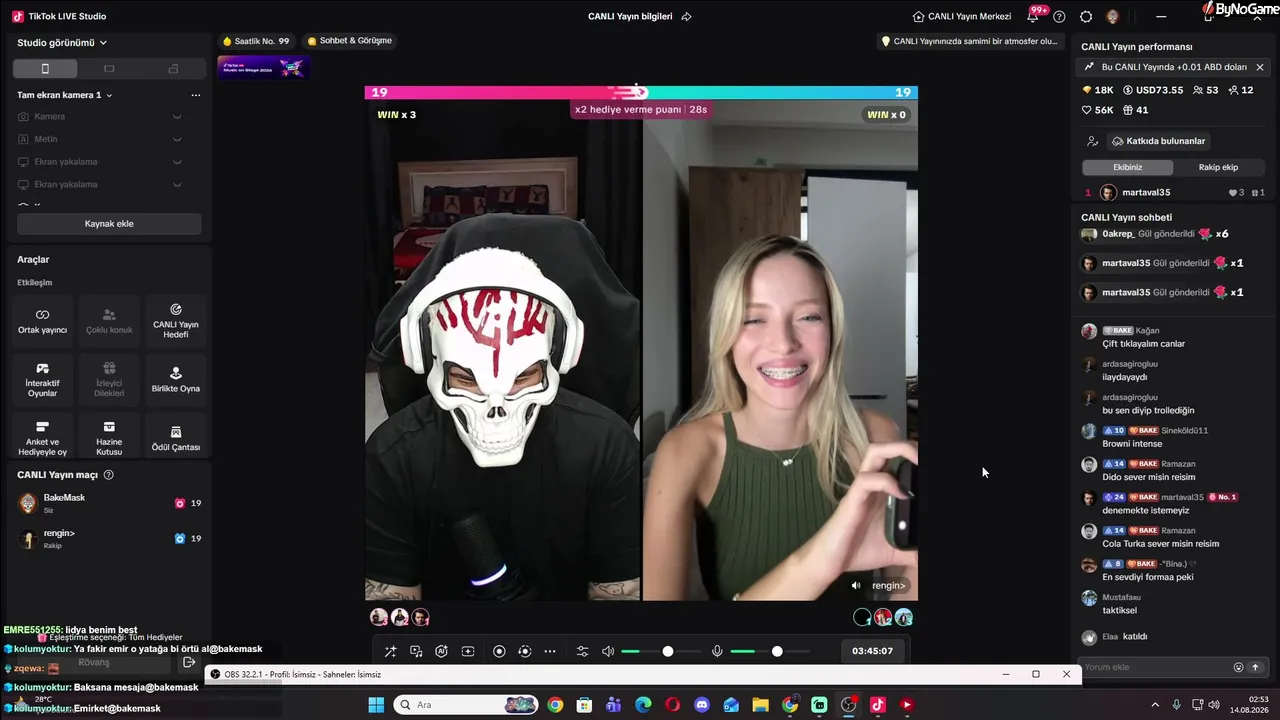
Task: Open the CANLI Yayın Hedefi tool
Action: [175, 320]
